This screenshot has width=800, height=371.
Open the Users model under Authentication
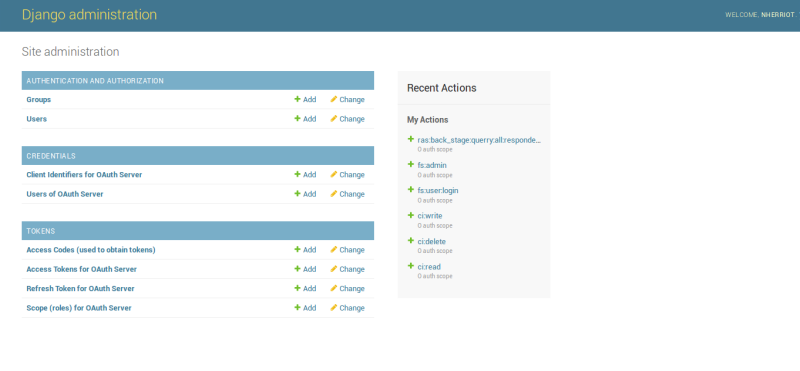tap(37, 119)
